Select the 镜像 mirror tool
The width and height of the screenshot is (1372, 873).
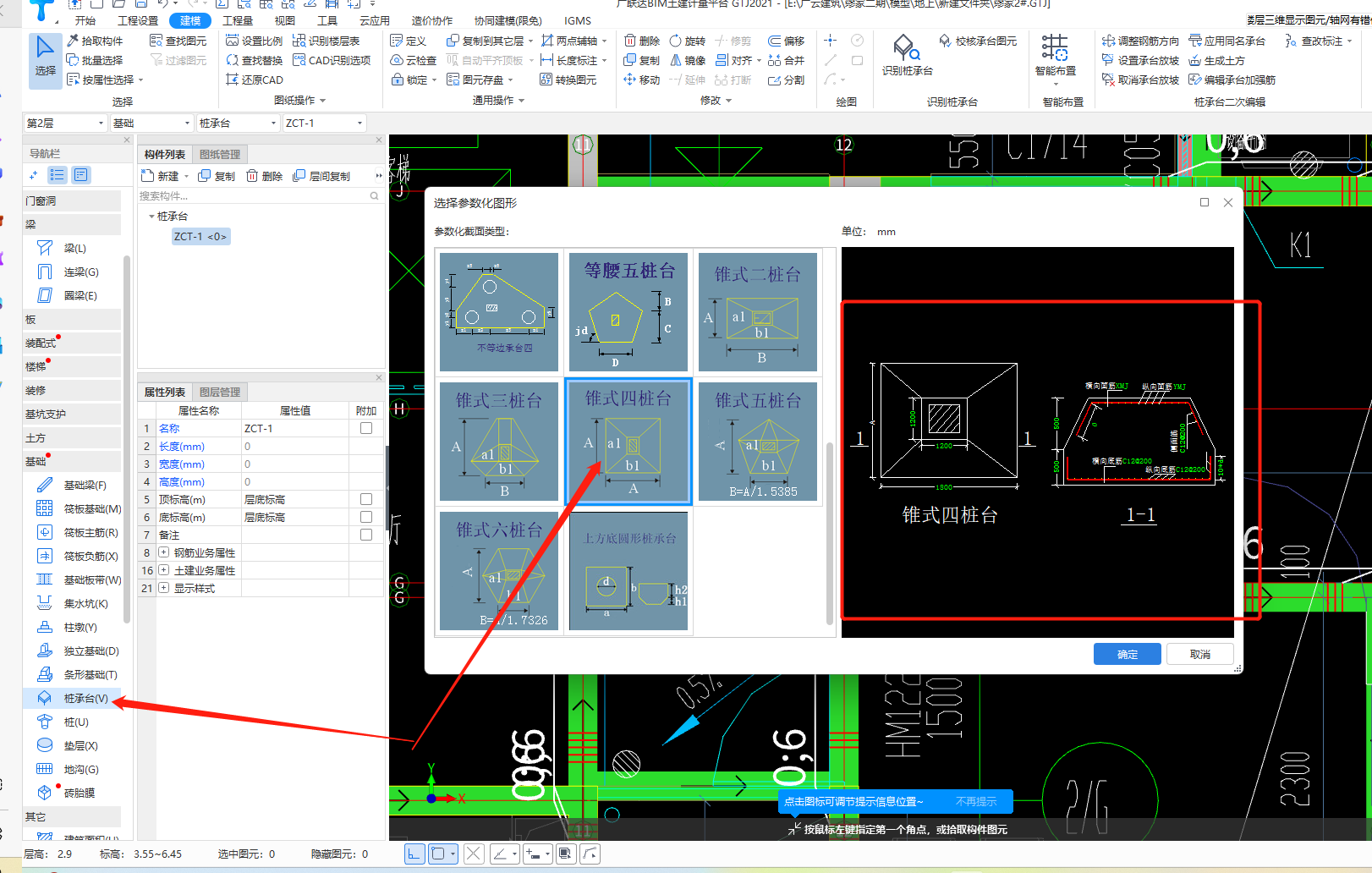coord(687,60)
